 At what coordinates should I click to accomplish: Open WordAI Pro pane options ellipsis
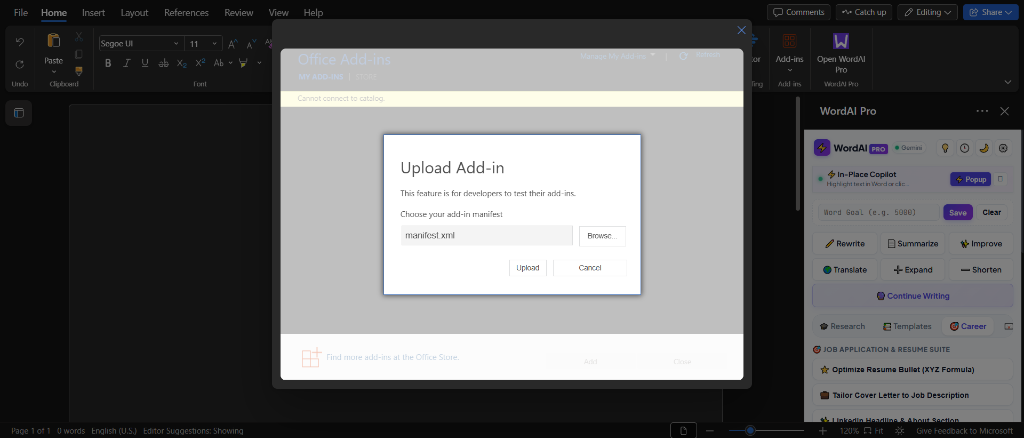coord(982,111)
